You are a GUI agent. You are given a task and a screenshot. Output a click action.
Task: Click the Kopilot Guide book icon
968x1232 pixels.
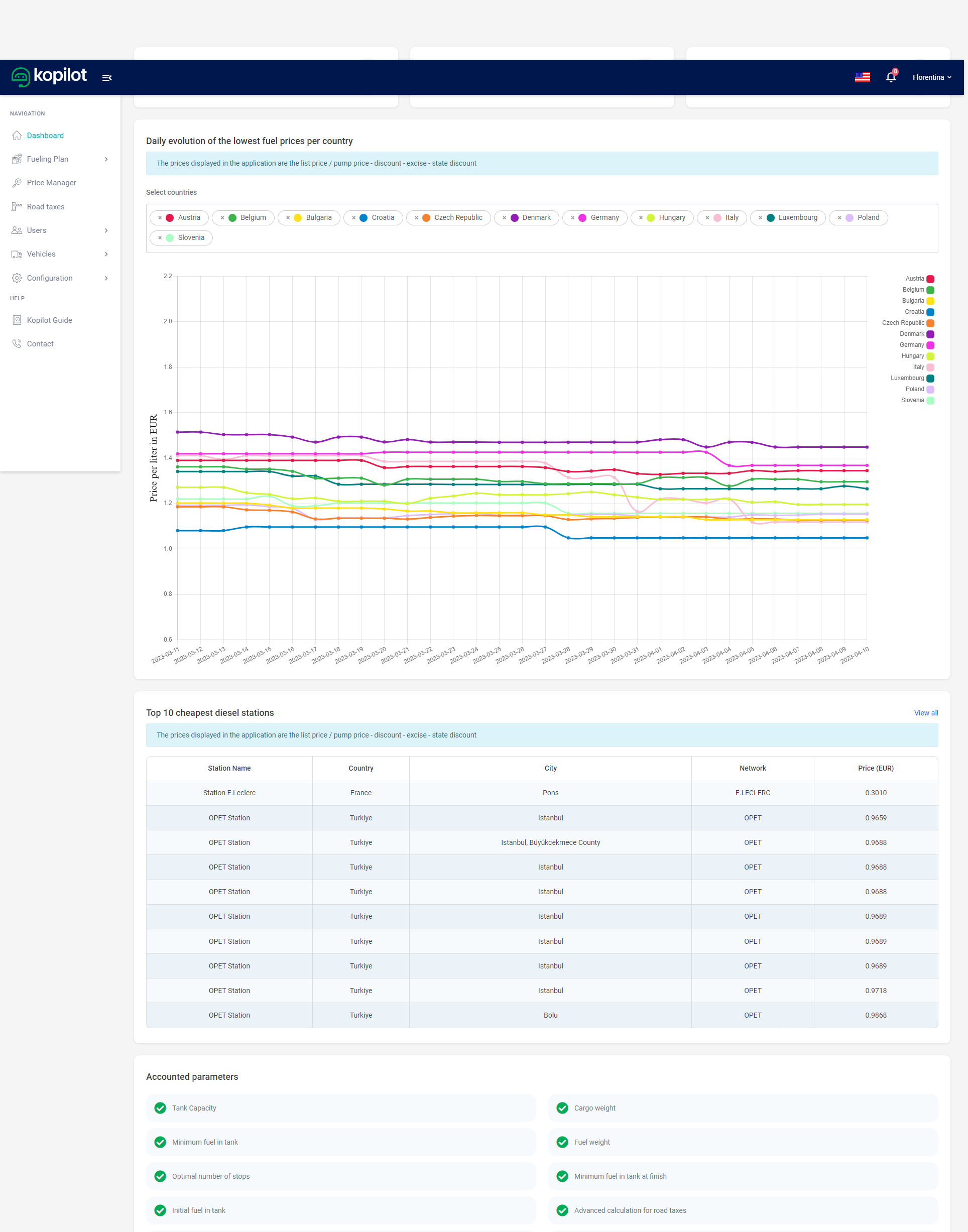click(x=17, y=320)
